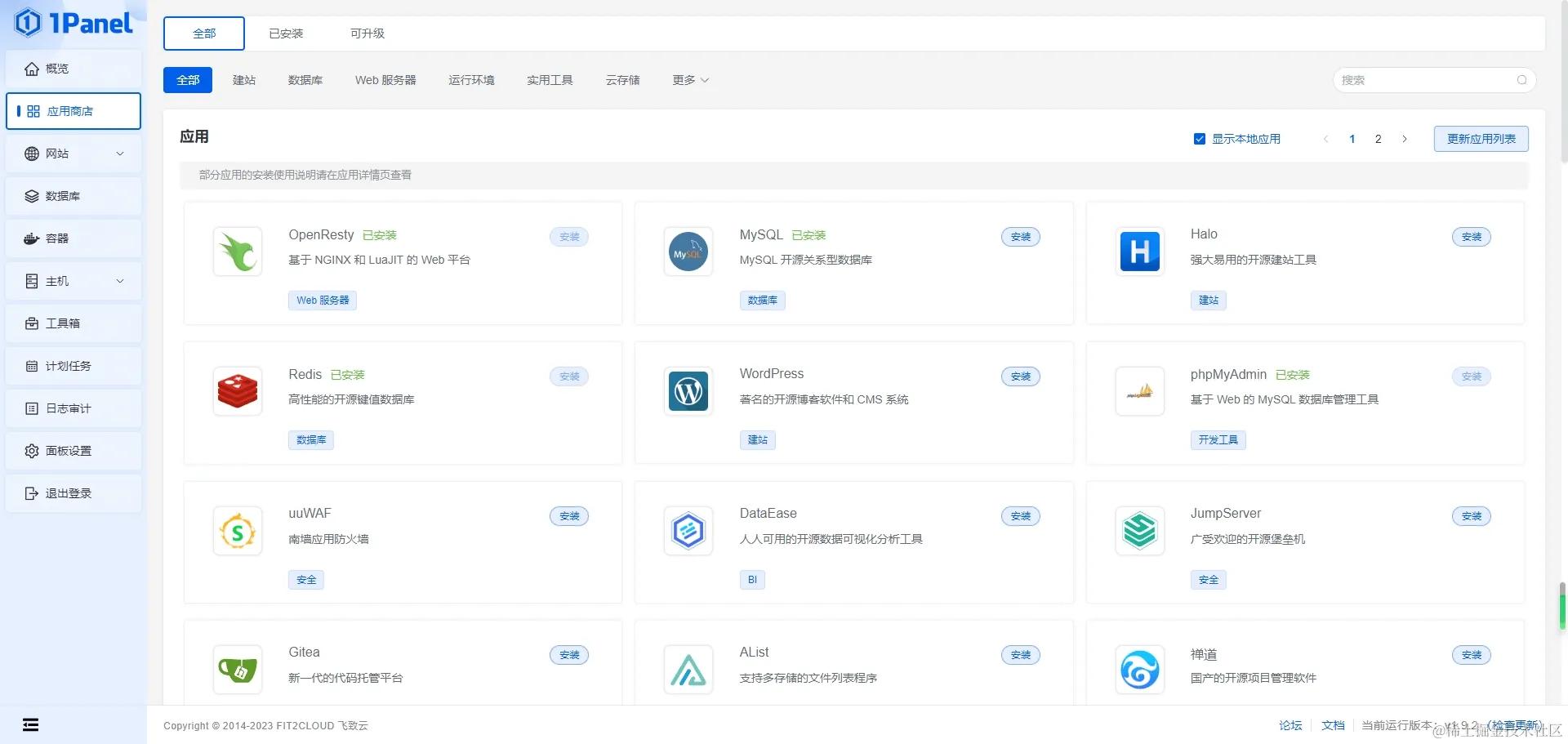This screenshot has width=1568, height=744.
Task: Open the uuWAF app icon
Action: pyautogui.click(x=238, y=531)
